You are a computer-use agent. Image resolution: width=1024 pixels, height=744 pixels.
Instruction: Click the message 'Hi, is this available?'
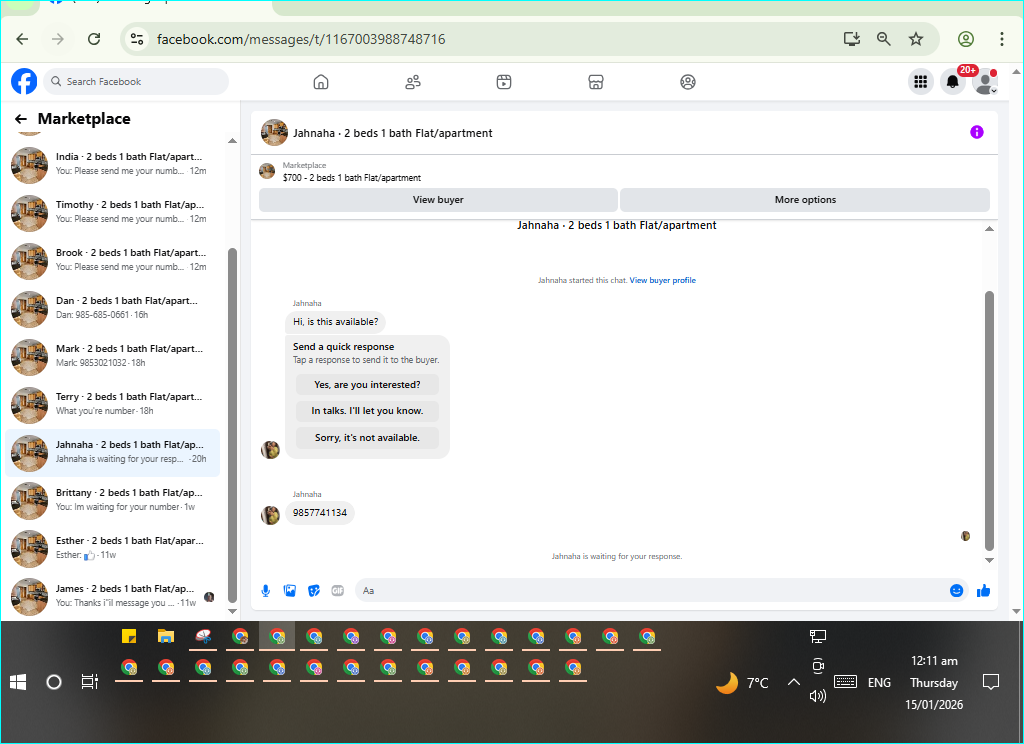click(x=336, y=322)
